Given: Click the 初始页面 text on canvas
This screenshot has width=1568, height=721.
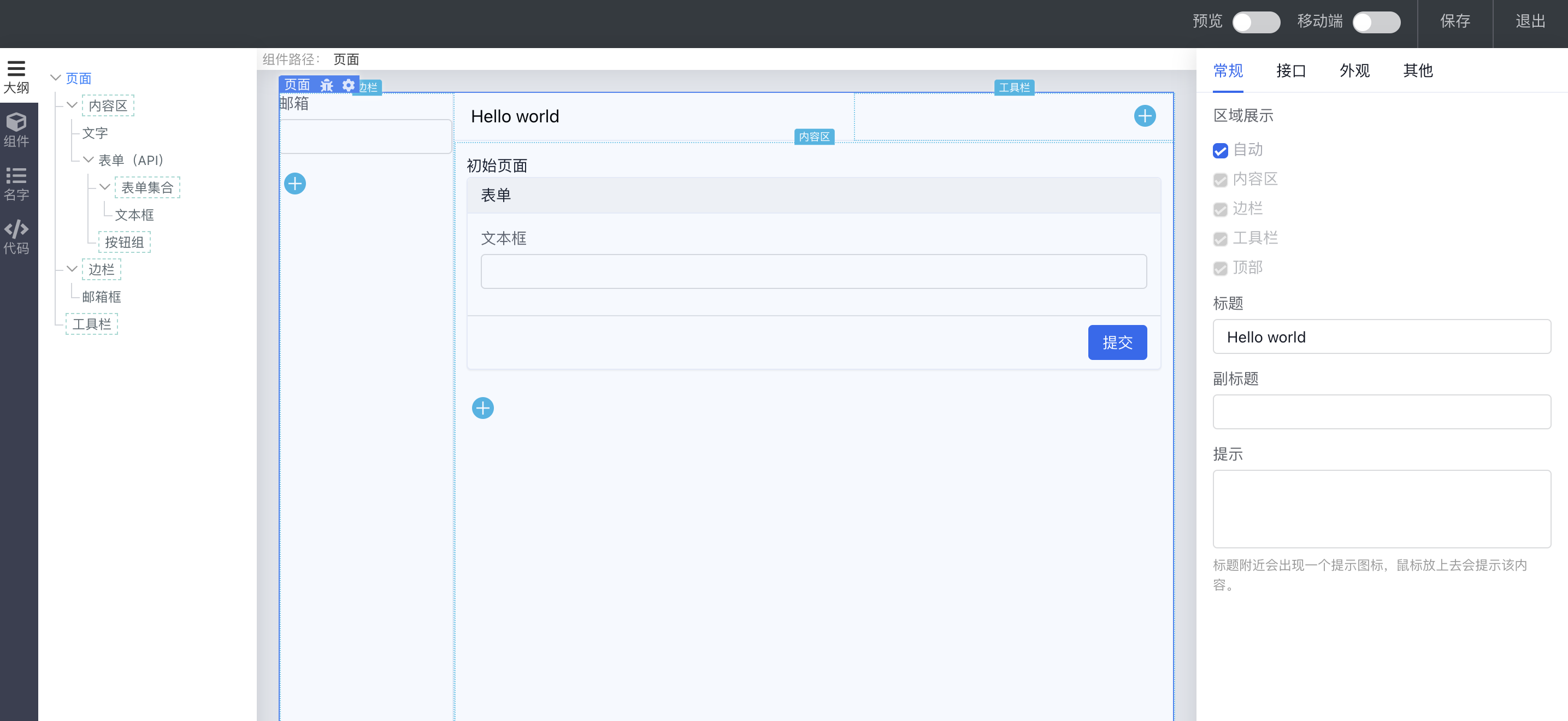Looking at the screenshot, I should (x=497, y=165).
